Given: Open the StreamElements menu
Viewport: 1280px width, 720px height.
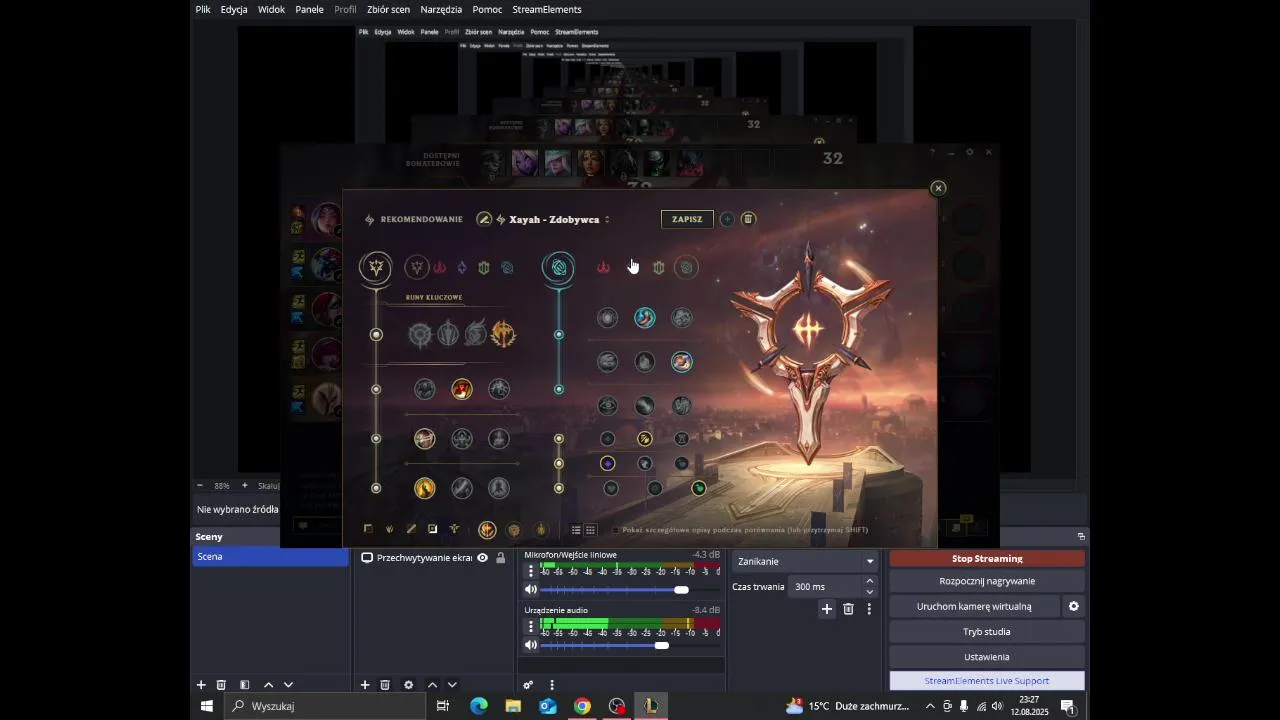Looking at the screenshot, I should (547, 9).
